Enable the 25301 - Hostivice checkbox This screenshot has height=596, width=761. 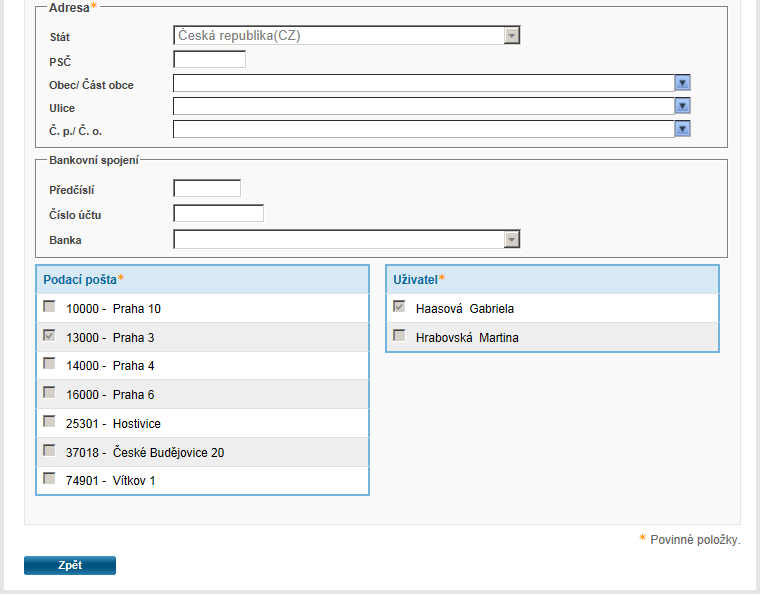[49, 422]
